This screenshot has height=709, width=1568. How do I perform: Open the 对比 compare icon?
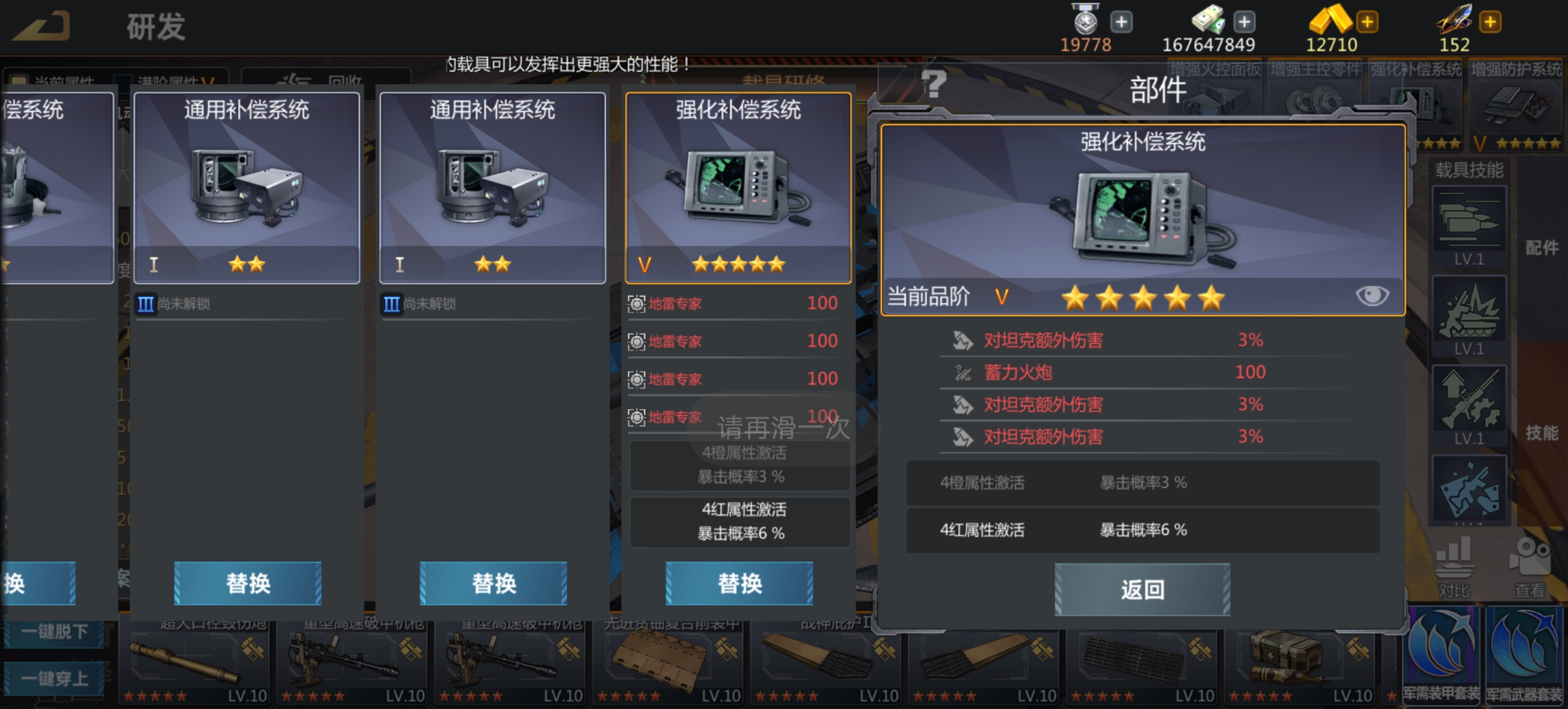[x=1454, y=566]
